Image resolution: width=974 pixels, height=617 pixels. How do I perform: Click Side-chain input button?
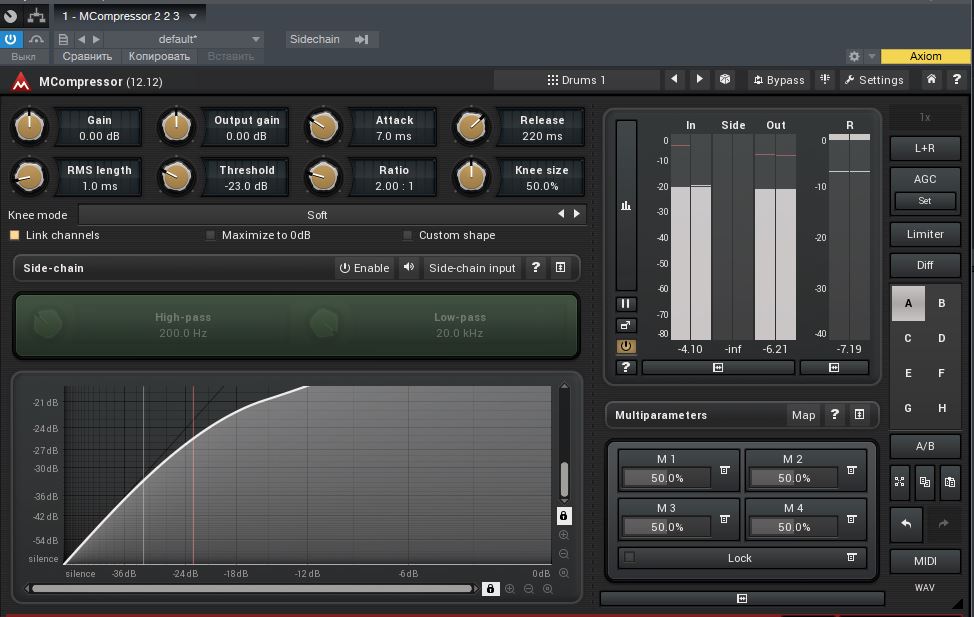(472, 268)
